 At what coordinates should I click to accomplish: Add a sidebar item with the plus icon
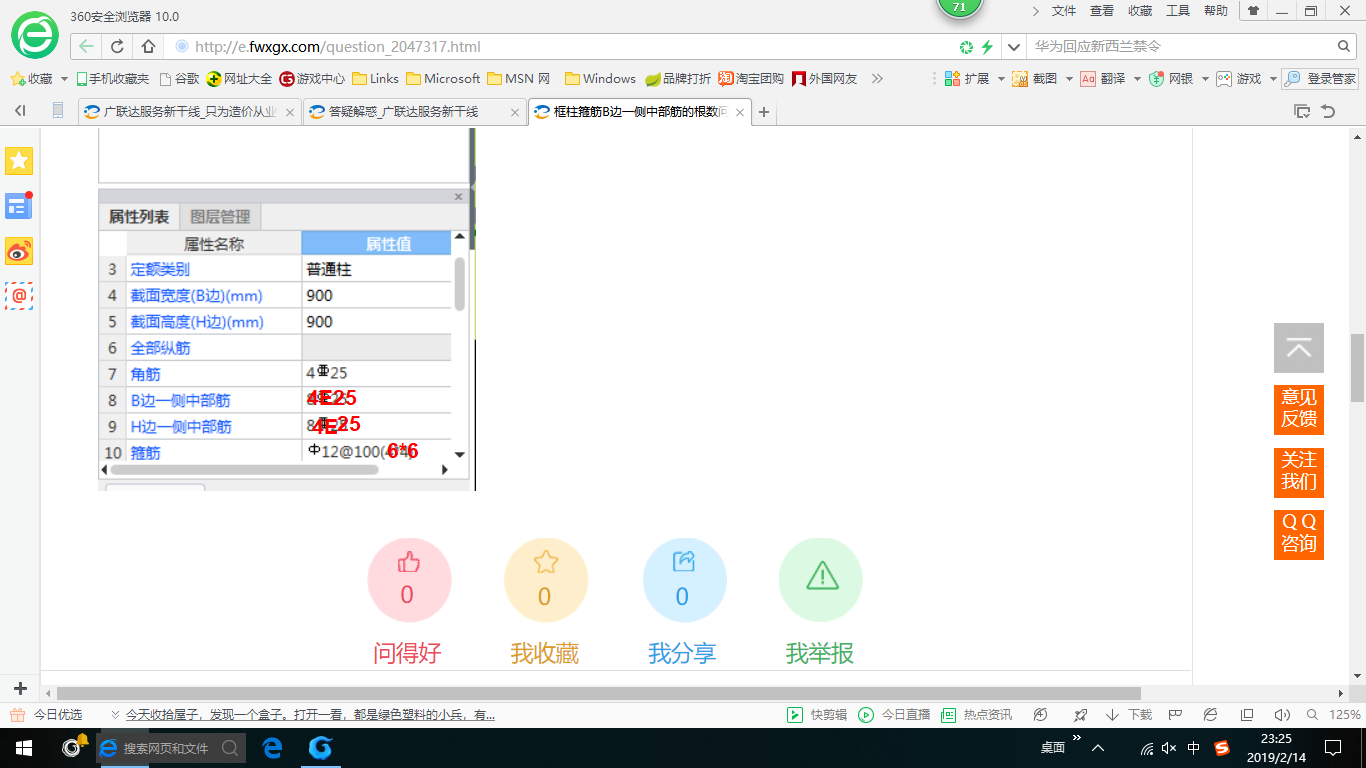pos(19,689)
